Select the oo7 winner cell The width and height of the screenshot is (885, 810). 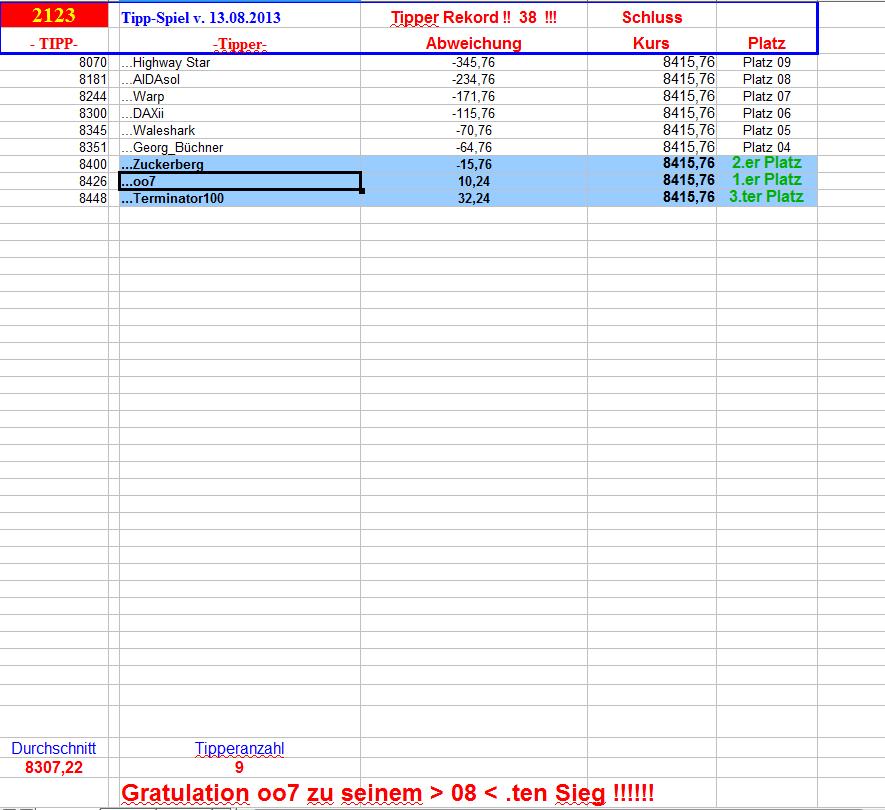pyautogui.click(x=140, y=180)
